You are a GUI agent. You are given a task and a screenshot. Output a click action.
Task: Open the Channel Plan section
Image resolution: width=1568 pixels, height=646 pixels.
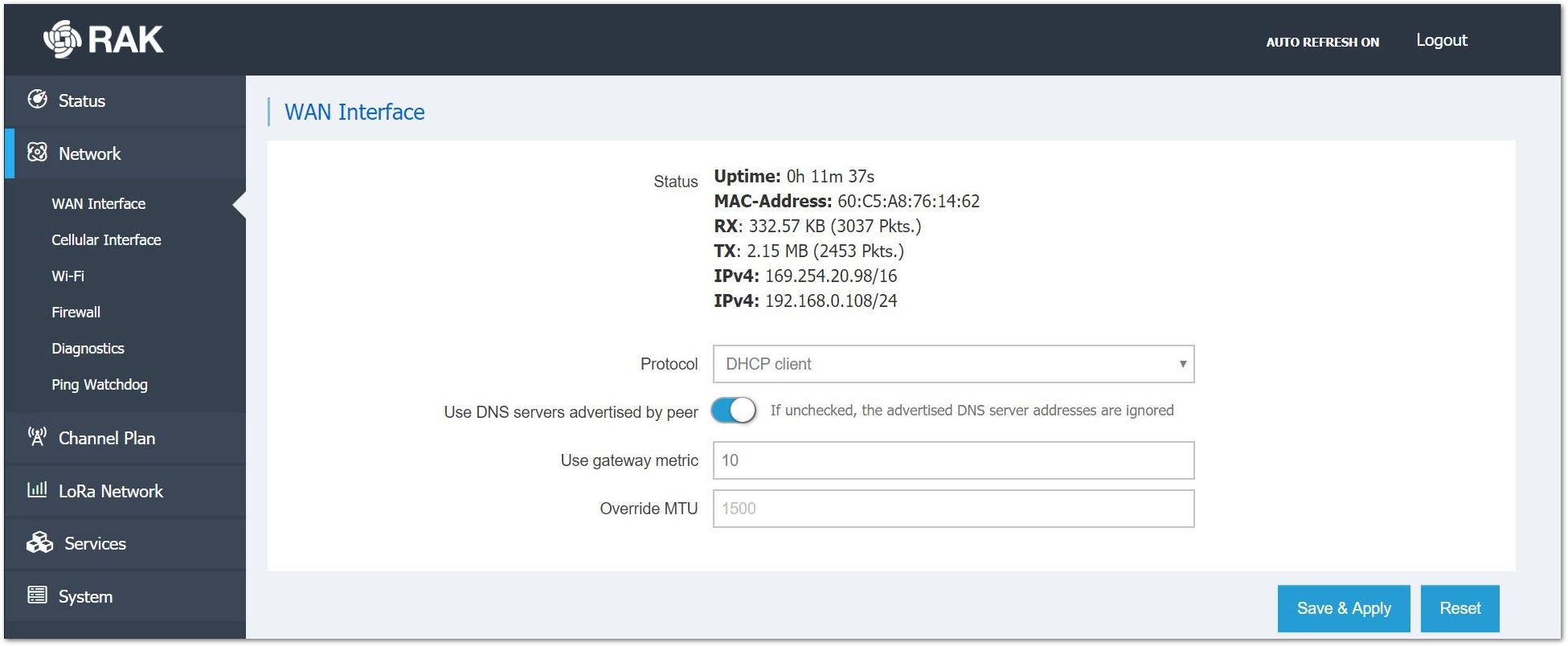[125, 438]
